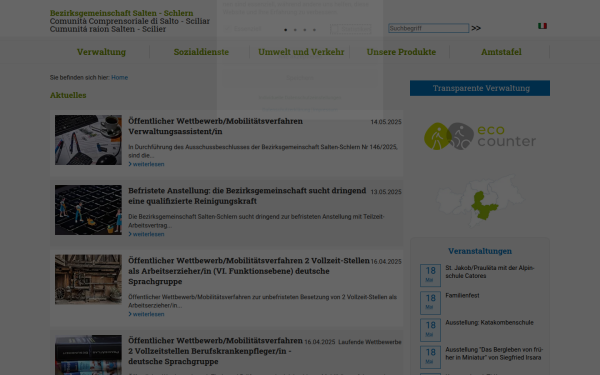
Task: Submit search with the >> arrow button
Action: click(x=476, y=28)
